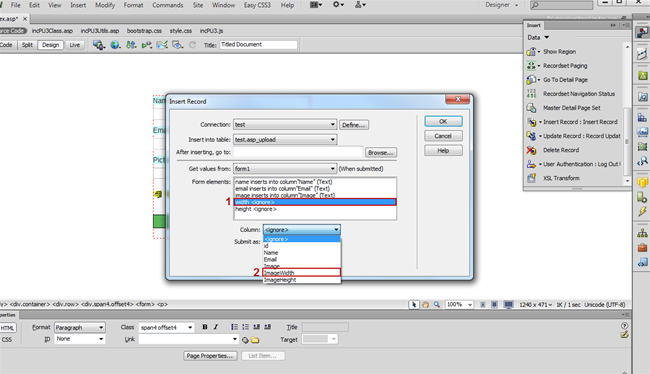
Task: Click the Define... connection button
Action: pos(354,125)
